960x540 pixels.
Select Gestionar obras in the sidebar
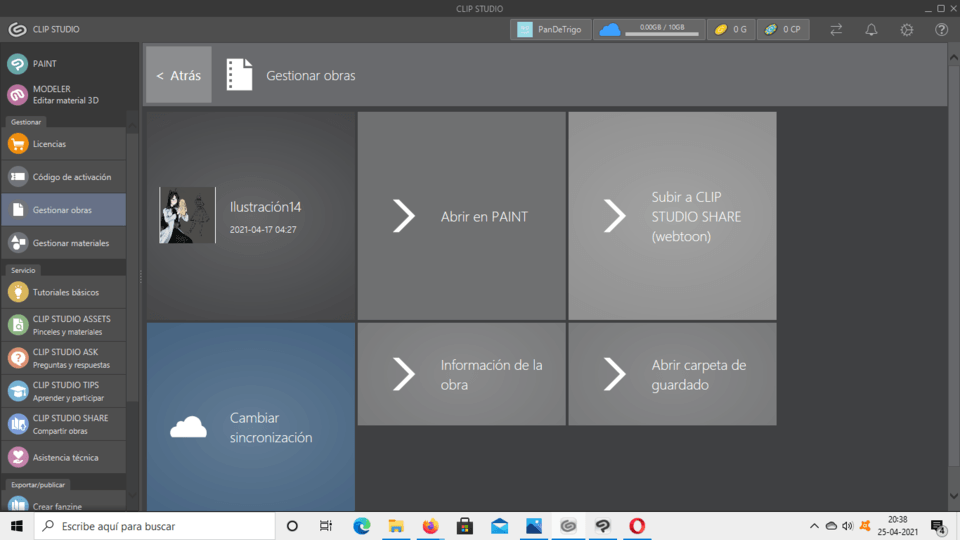point(64,210)
